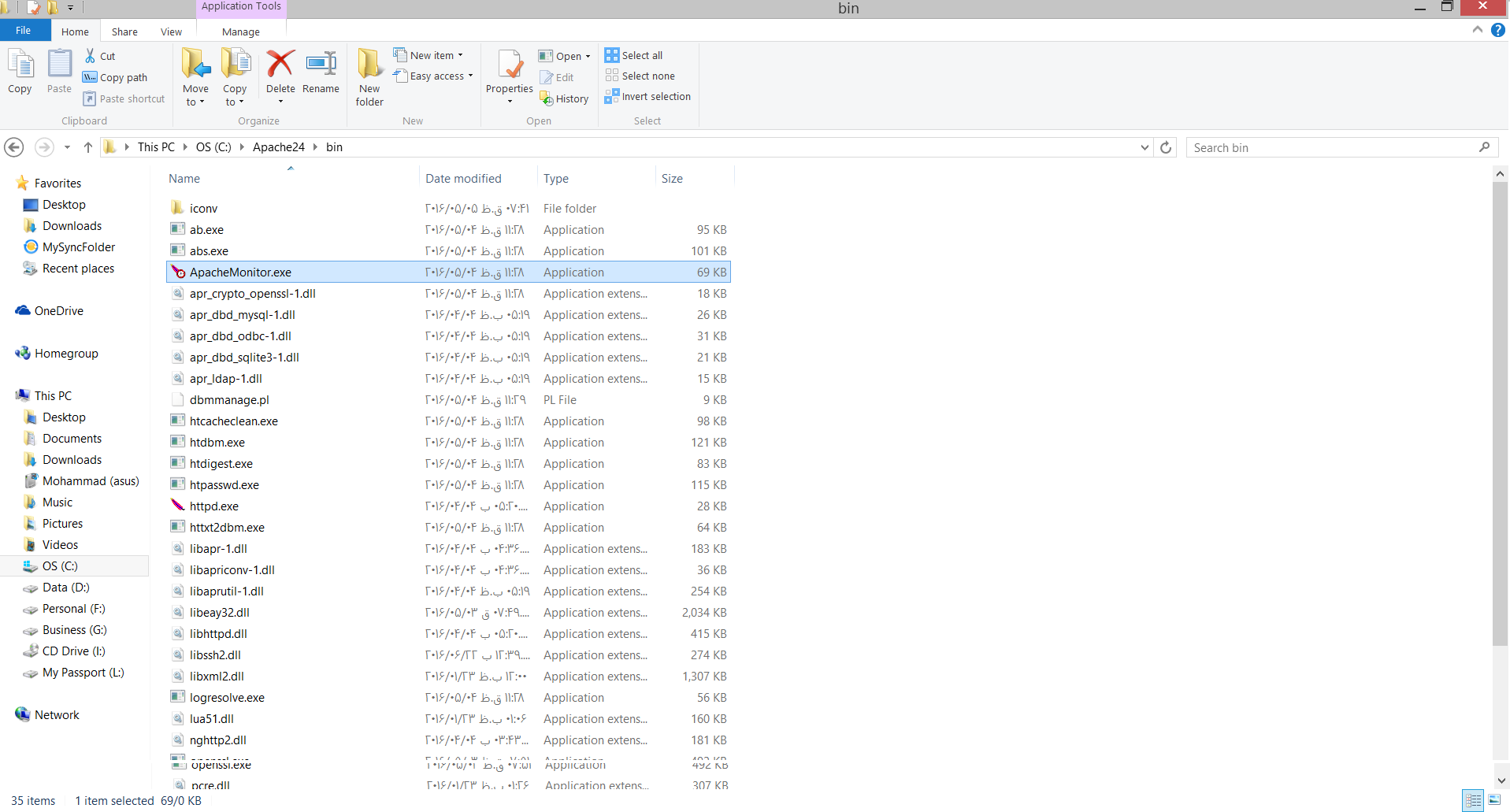
Task: Create a New folder
Action: coord(369,77)
